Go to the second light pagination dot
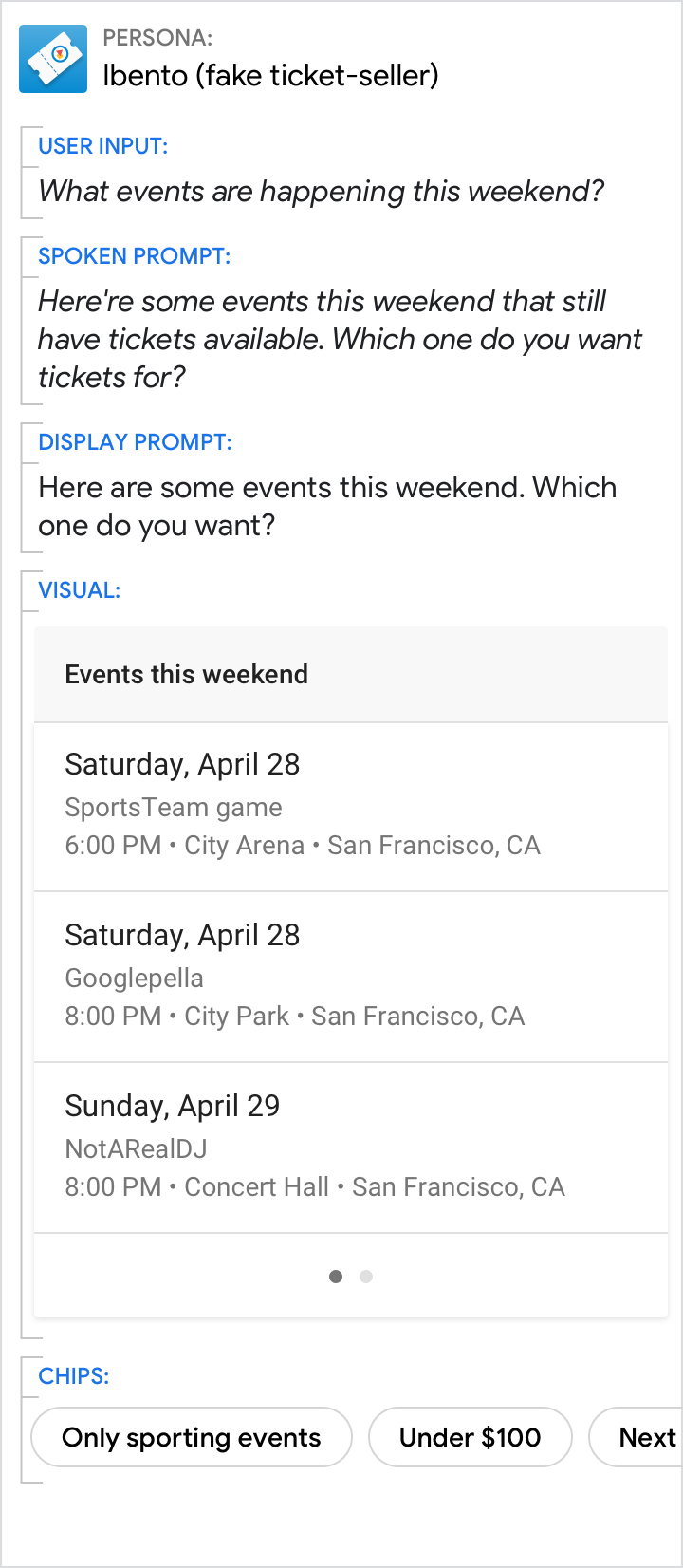The height and width of the screenshot is (1568, 683). pos(366,1277)
